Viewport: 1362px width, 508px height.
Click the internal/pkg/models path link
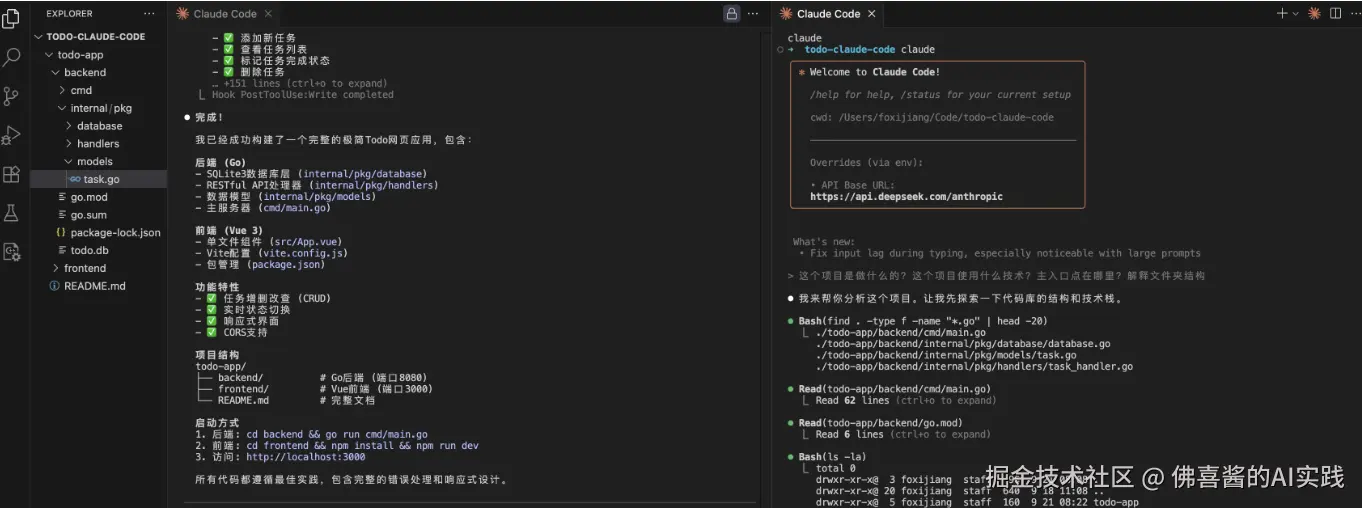pos(317,197)
